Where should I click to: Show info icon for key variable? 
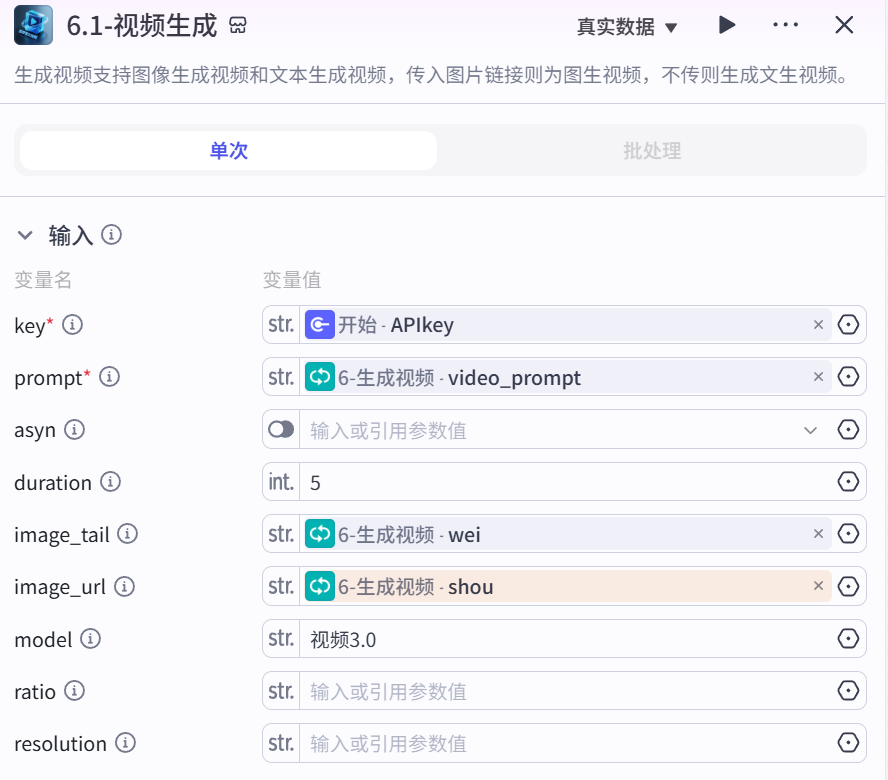click(72, 325)
